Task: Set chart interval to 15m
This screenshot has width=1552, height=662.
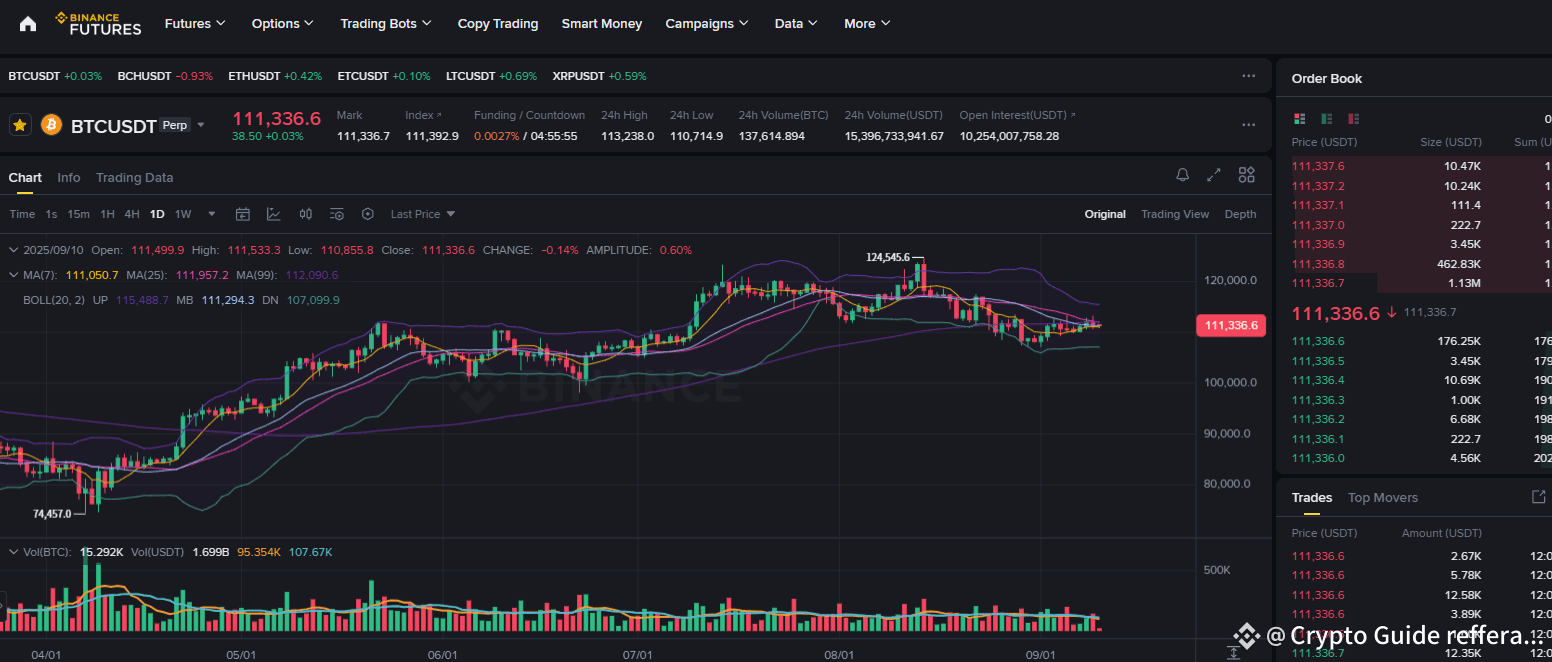Action: pyautogui.click(x=79, y=214)
